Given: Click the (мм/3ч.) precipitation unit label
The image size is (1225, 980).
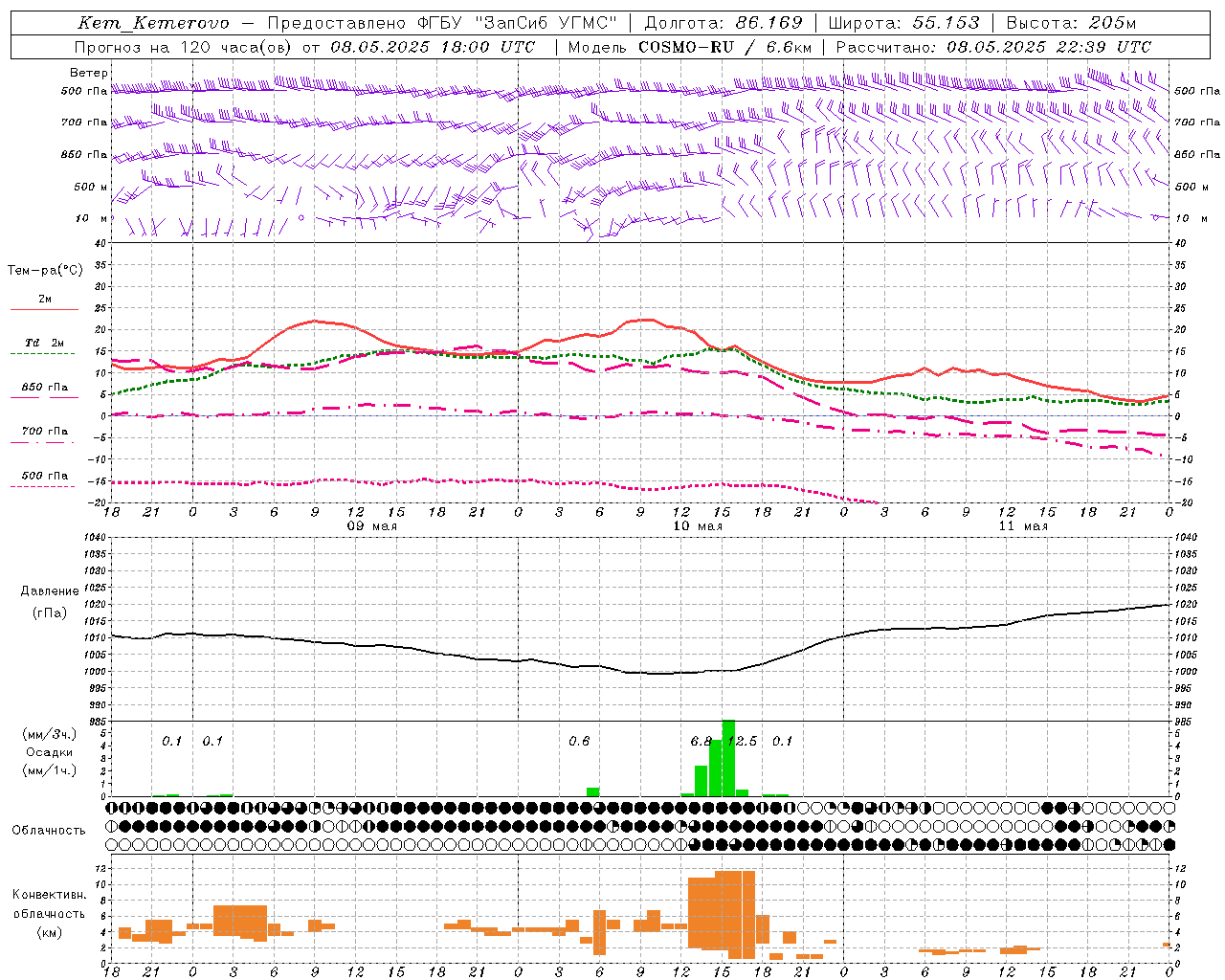Looking at the screenshot, I should click(x=49, y=734).
